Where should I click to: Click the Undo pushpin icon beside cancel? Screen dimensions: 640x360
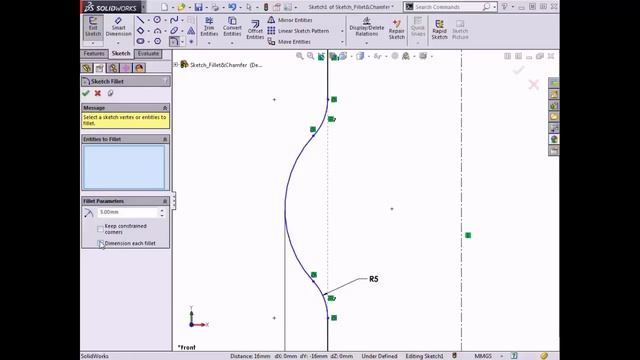point(110,93)
